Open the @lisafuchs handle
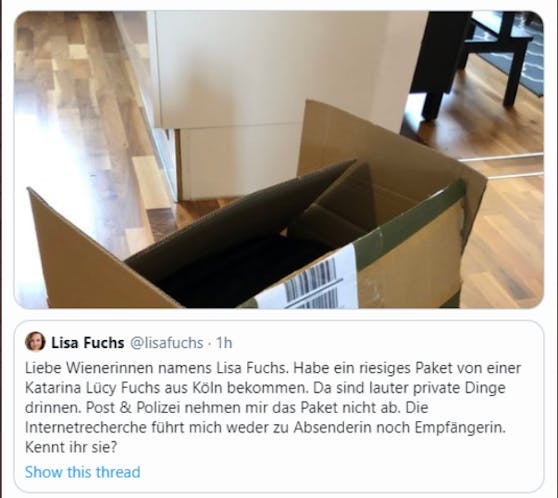 167,343
